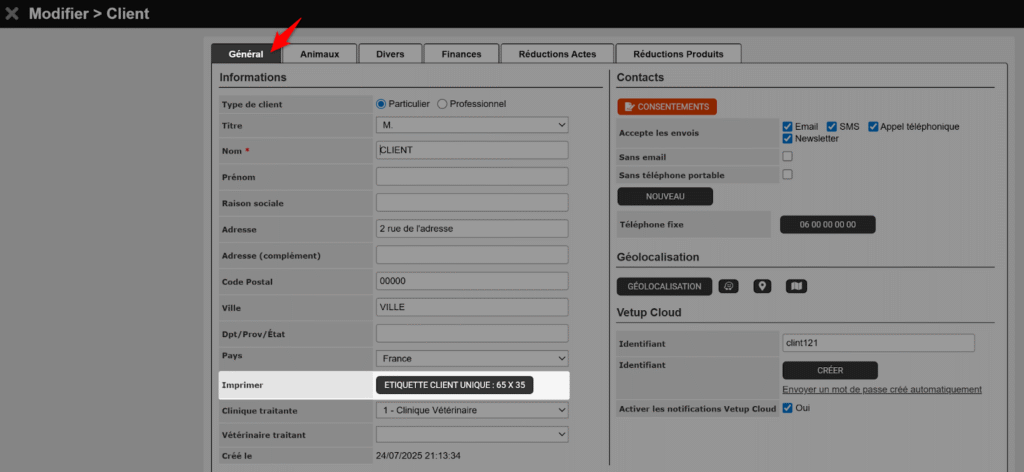Open the folded map icon button
Image resolution: width=1024 pixels, height=472 pixels.
[x=796, y=287]
